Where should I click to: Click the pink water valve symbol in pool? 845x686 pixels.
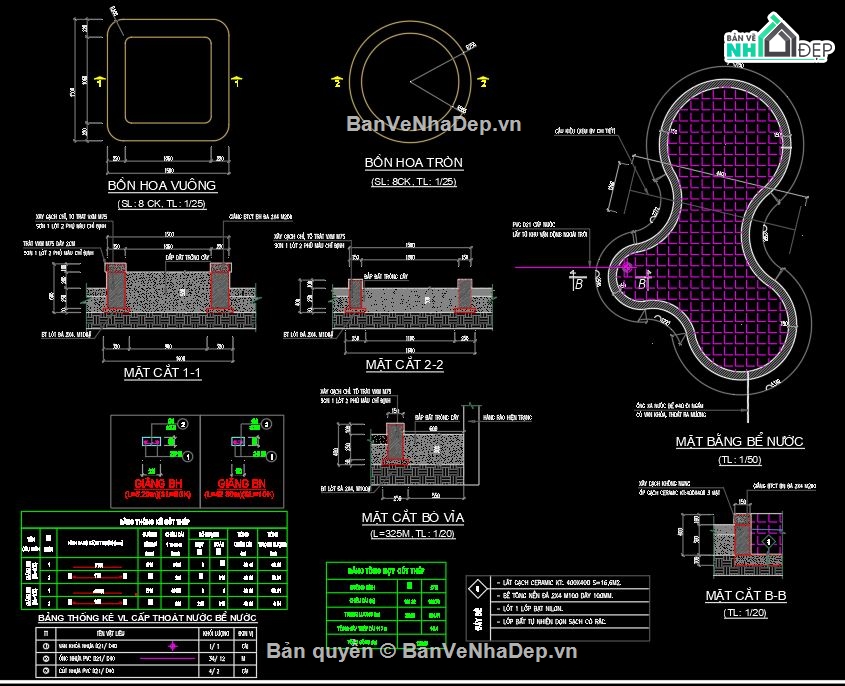625,267
